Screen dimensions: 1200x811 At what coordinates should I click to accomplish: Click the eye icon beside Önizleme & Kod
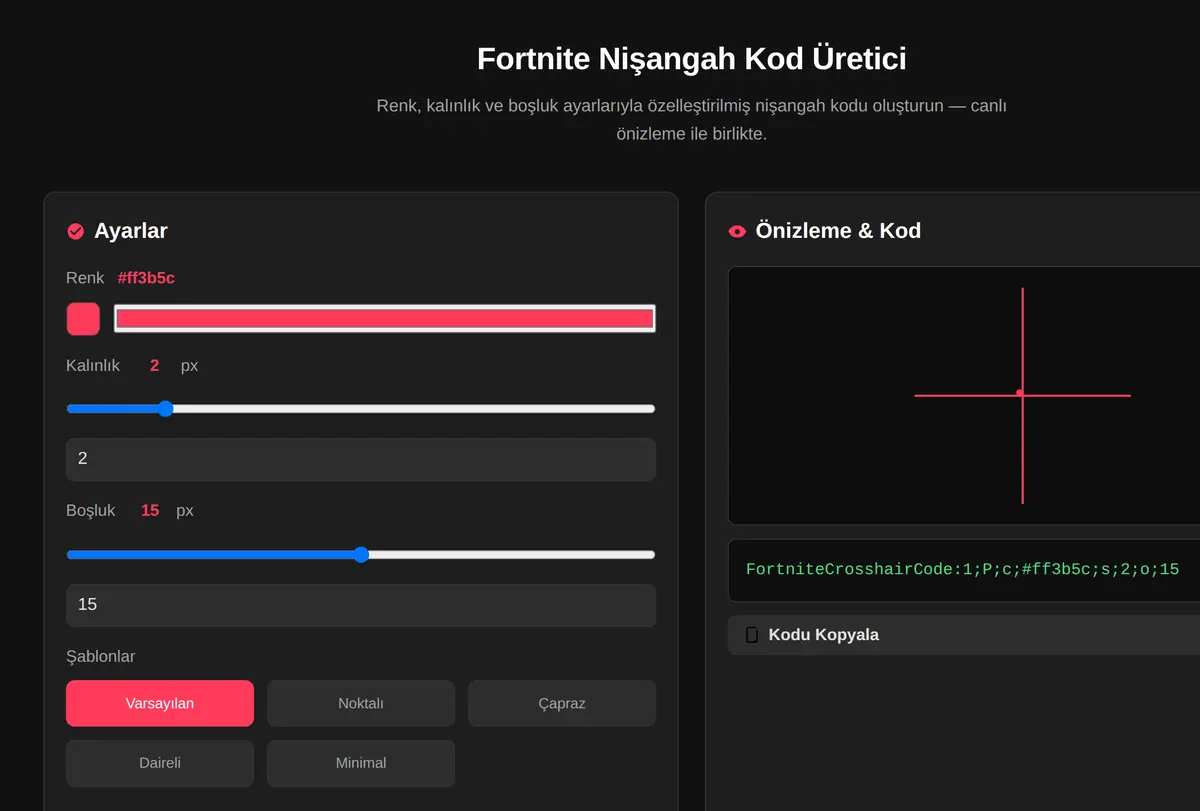[737, 231]
